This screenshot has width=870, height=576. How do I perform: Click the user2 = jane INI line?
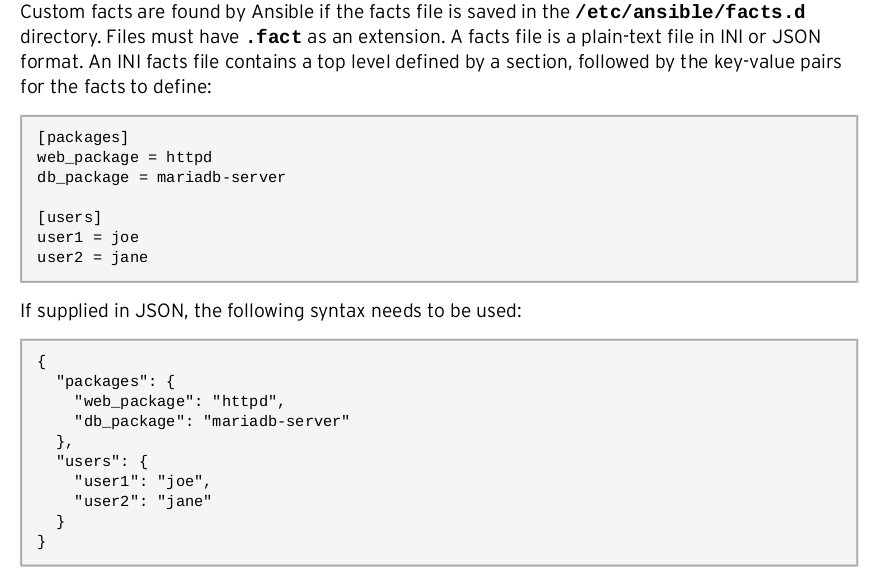pos(92,257)
